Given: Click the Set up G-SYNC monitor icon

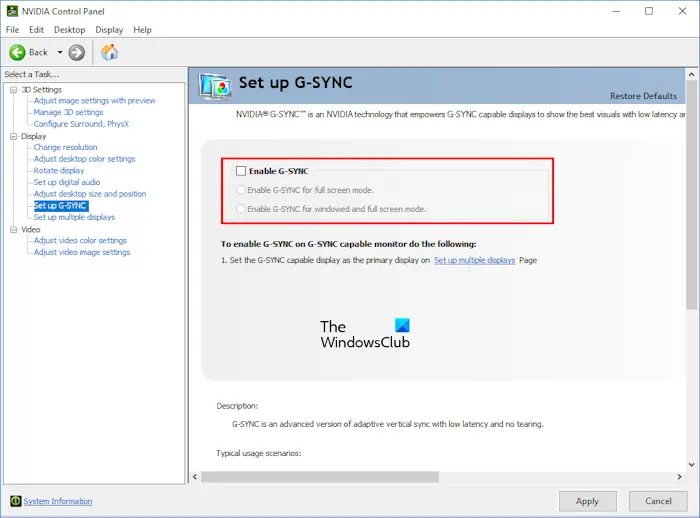Looking at the screenshot, I should coord(216,86).
